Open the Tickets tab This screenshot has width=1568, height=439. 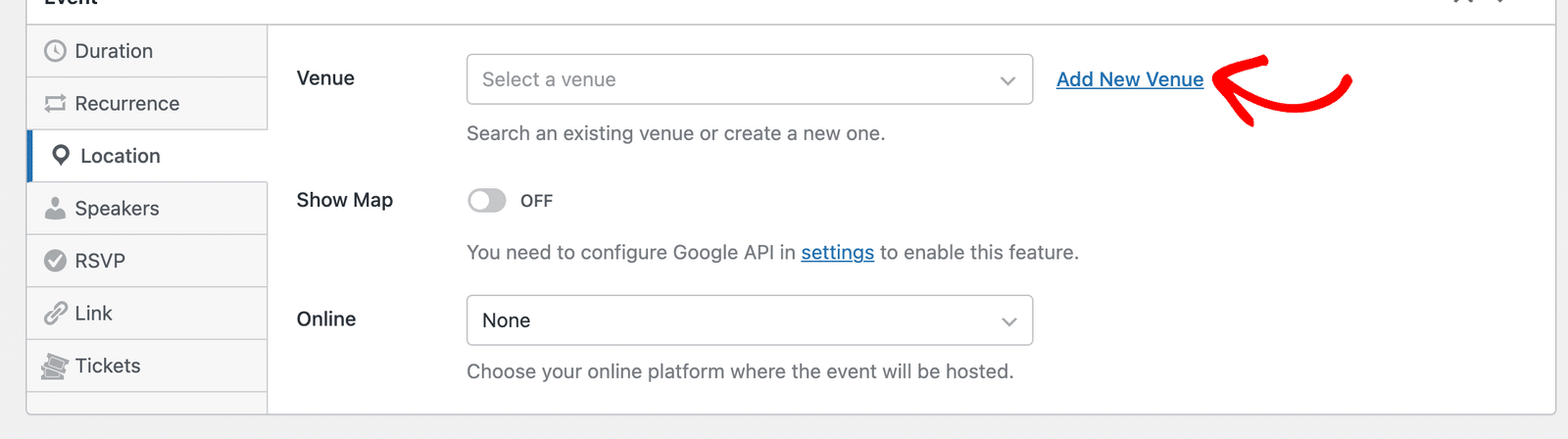pos(147,366)
